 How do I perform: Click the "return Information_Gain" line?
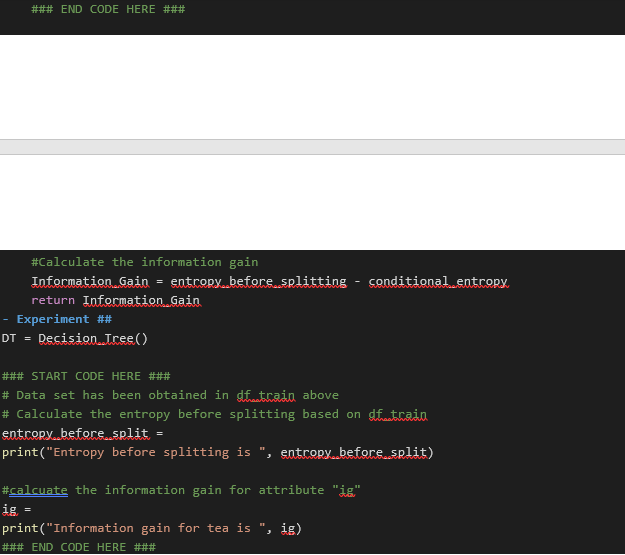(x=116, y=300)
